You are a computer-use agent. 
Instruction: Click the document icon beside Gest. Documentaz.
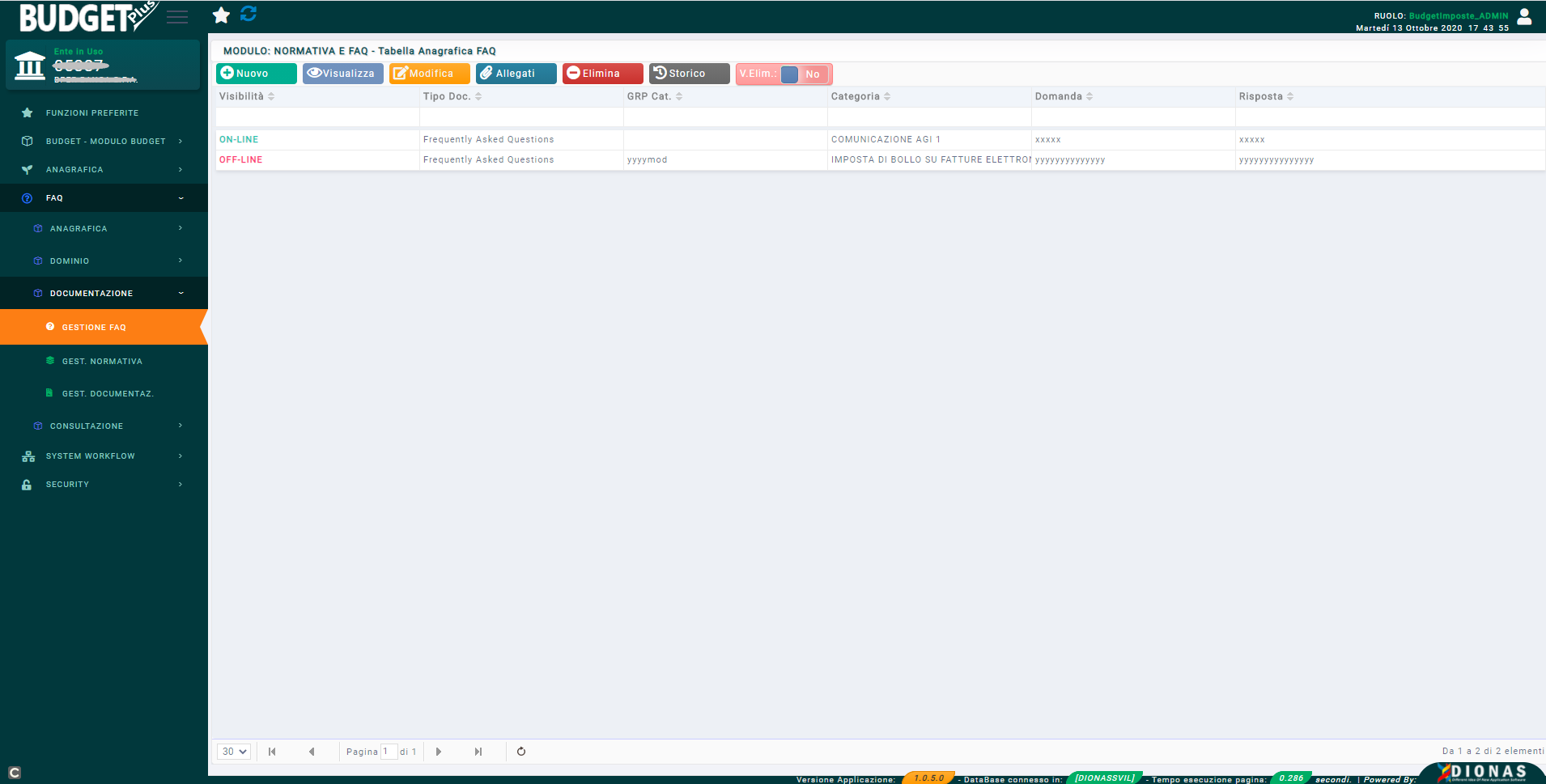click(49, 393)
